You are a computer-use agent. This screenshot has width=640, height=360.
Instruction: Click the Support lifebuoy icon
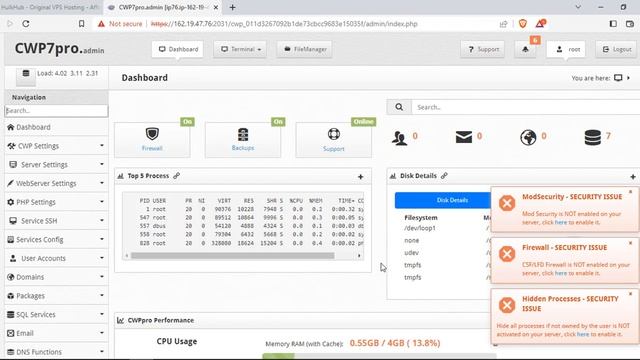[x=333, y=134]
